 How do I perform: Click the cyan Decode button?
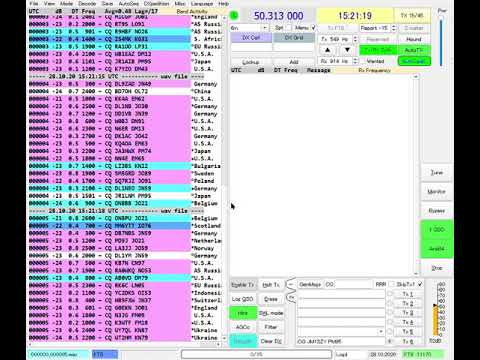tap(243, 341)
